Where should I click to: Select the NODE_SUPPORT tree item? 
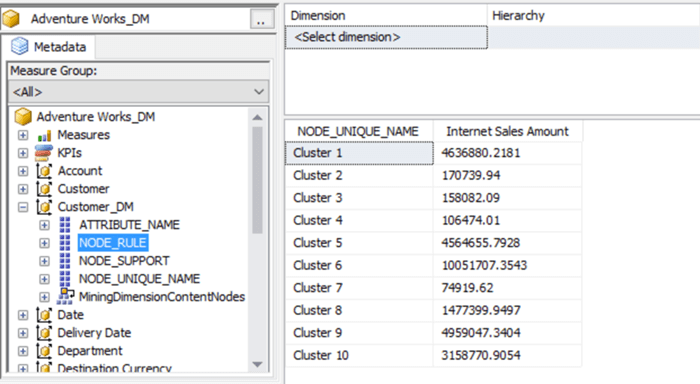(124, 261)
